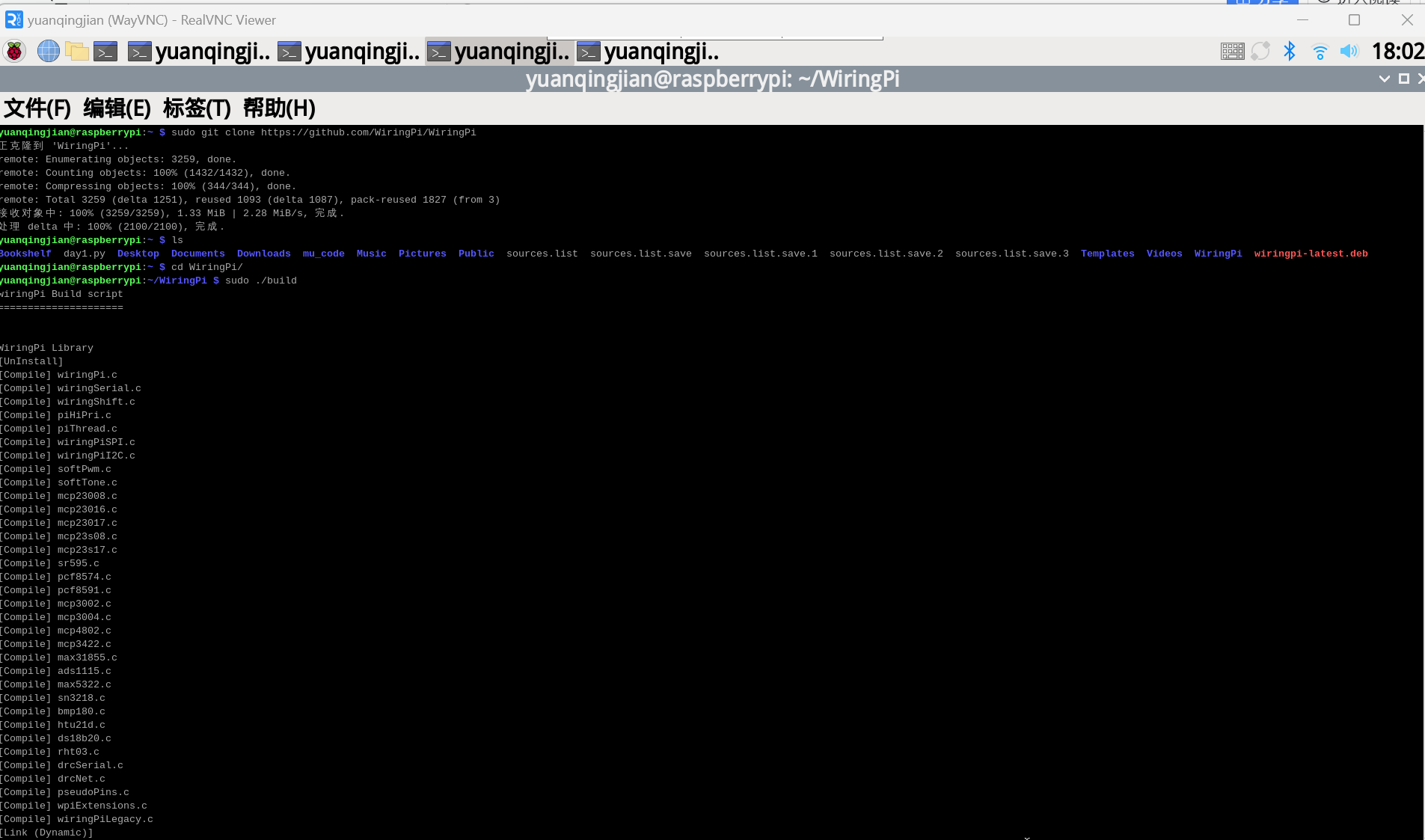
Task: Click the '[Compile] wiringSerial.c' line
Action: [70, 388]
